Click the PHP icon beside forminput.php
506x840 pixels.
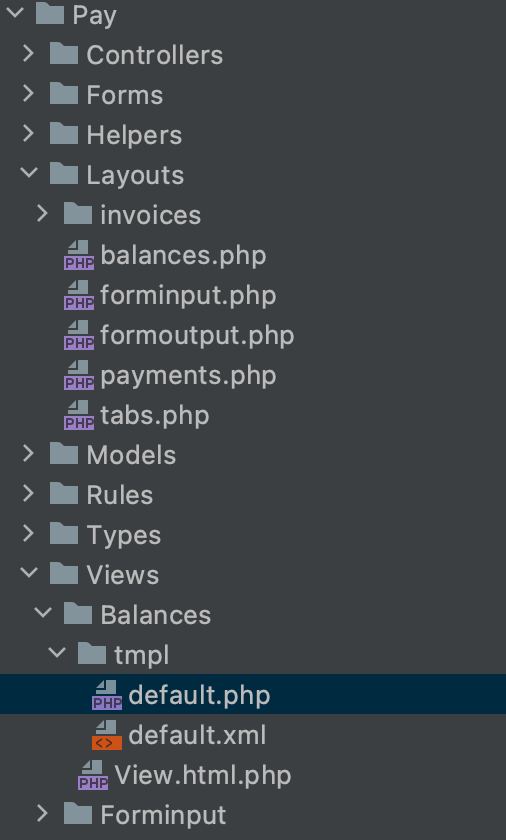pos(79,295)
